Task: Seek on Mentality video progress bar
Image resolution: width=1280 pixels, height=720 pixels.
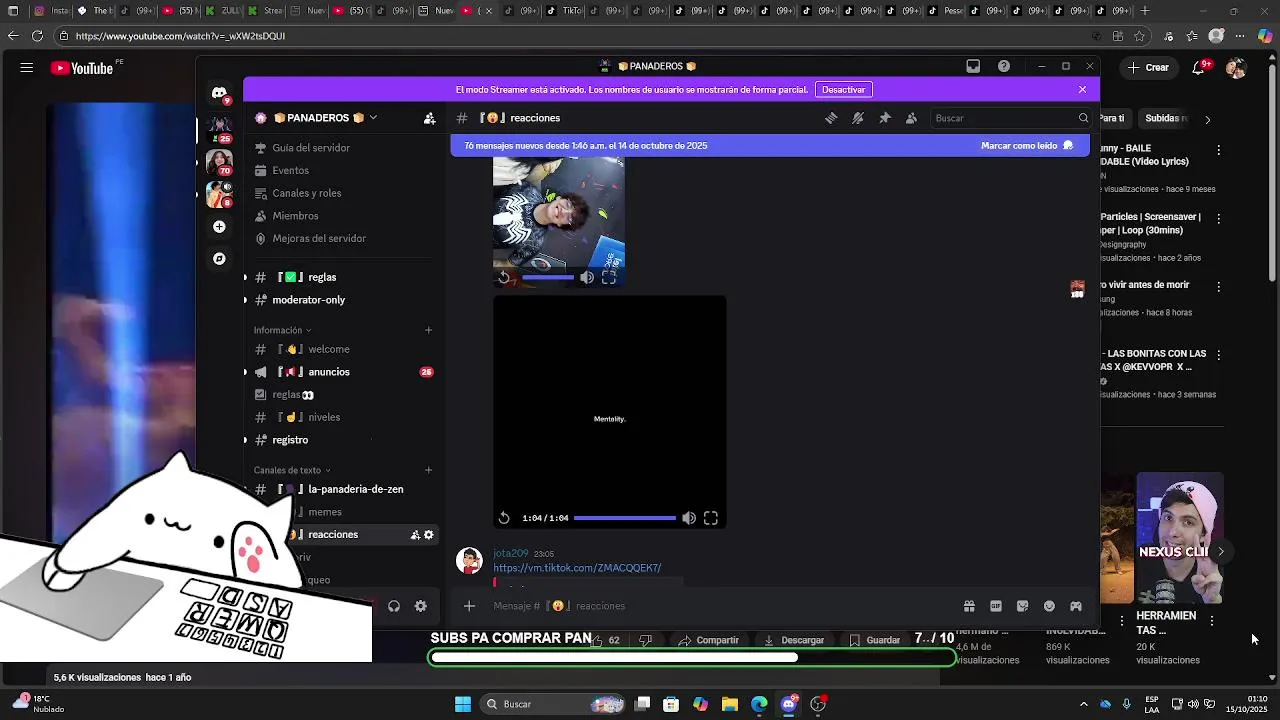Action: point(625,518)
